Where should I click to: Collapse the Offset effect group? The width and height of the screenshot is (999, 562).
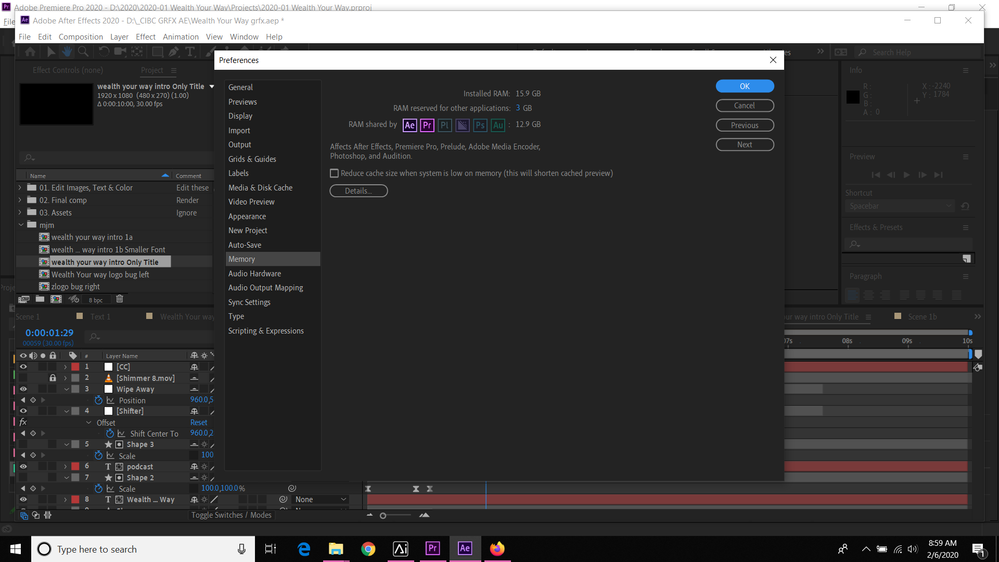[x=89, y=422]
